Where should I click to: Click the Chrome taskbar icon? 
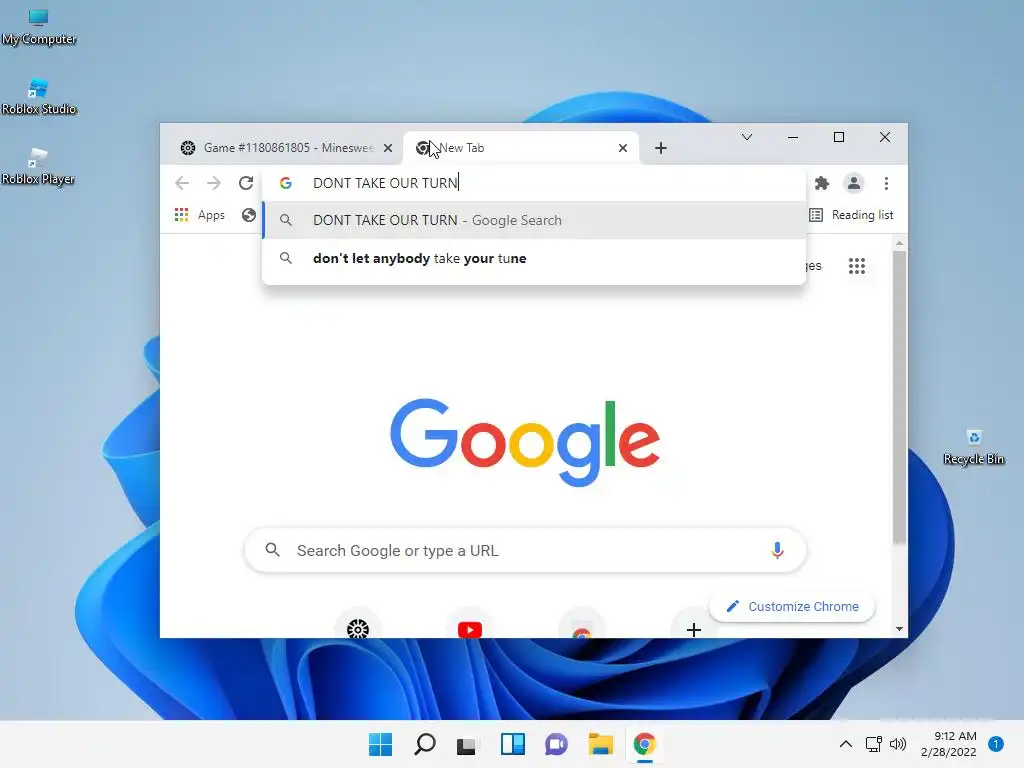point(645,744)
